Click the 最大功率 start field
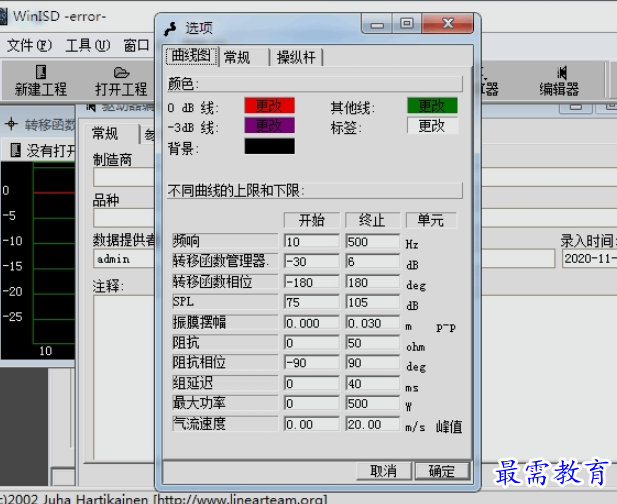The height and width of the screenshot is (504, 617). tap(311, 403)
